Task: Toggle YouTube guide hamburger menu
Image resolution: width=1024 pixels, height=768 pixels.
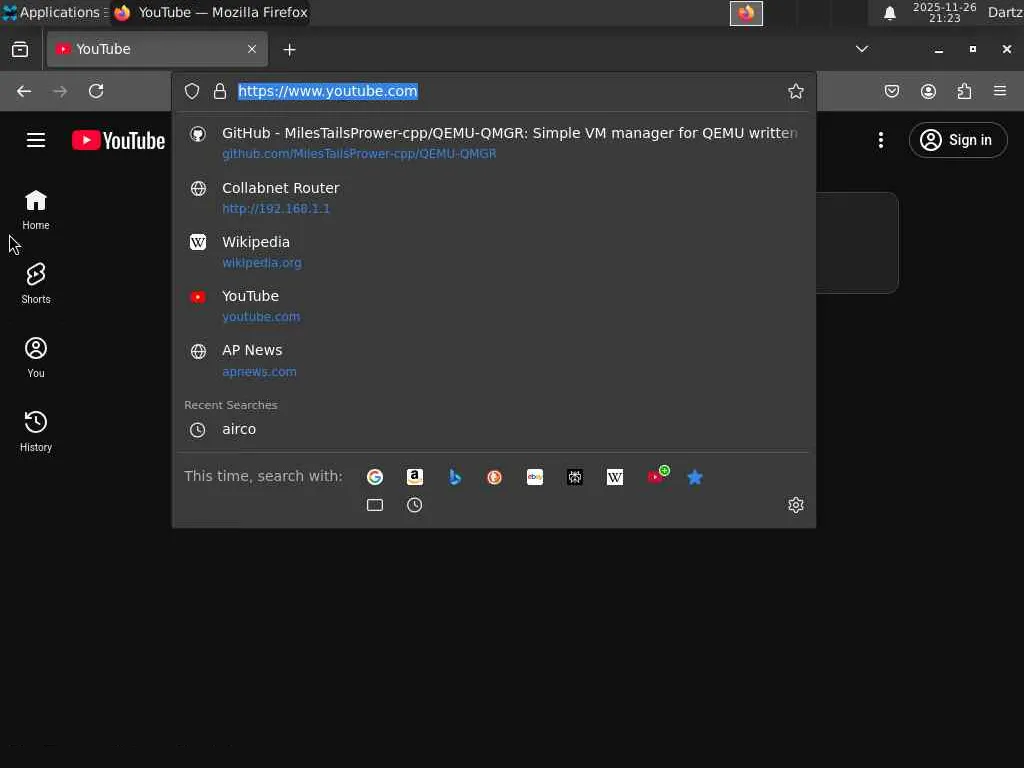Action: point(36,140)
